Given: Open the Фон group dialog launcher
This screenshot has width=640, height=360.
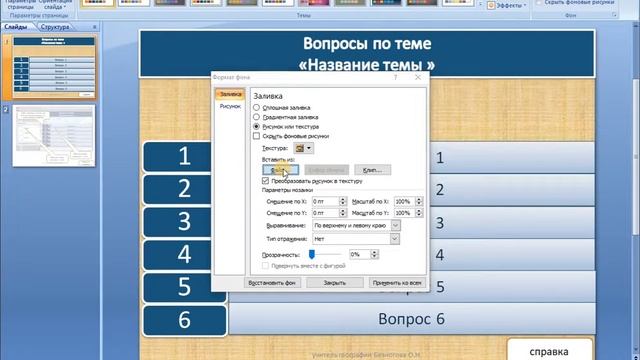Looking at the screenshot, I should point(614,15).
